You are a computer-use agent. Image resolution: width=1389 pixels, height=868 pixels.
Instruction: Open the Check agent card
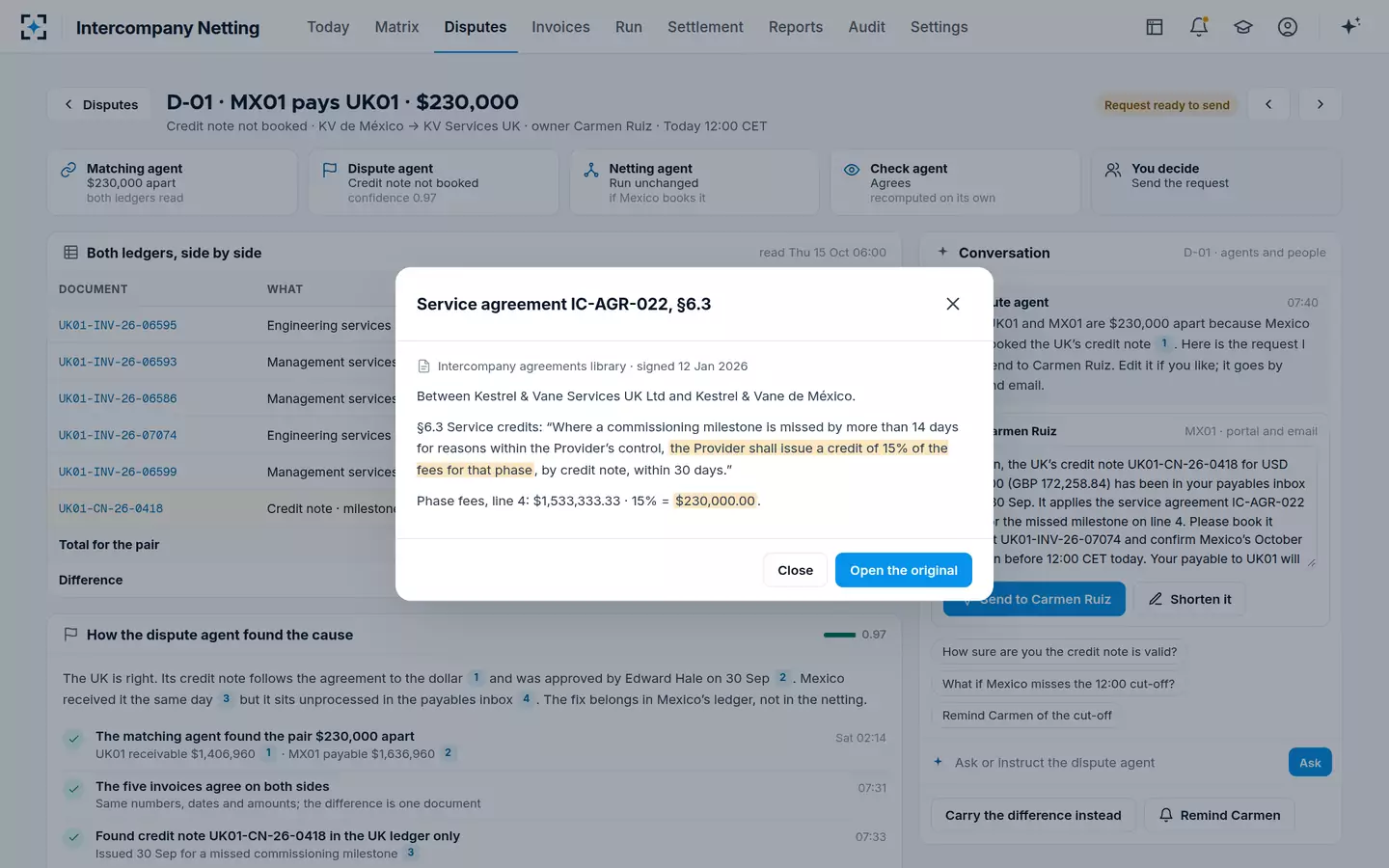coord(955,182)
